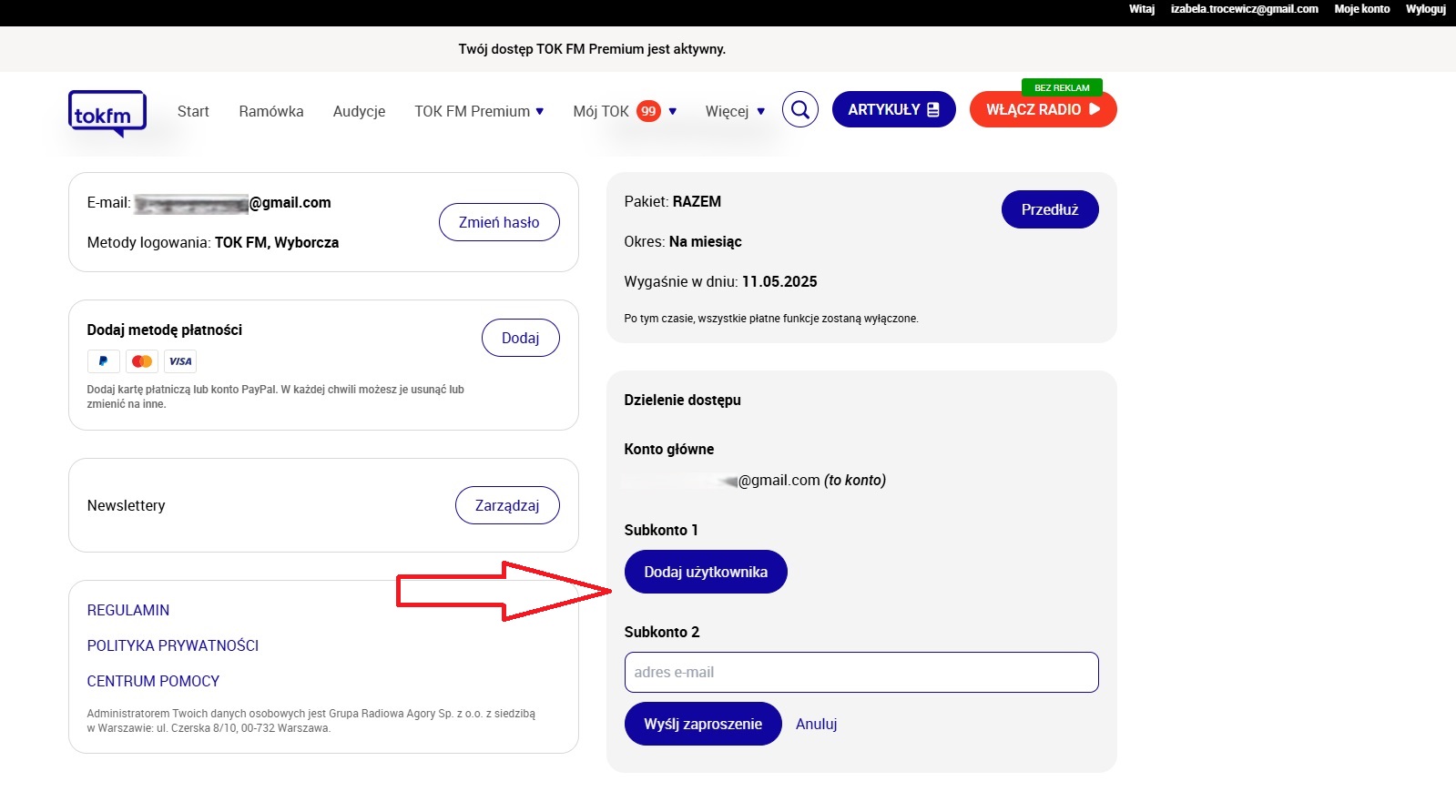
Task: Click the Mastercard payment icon
Action: pyautogui.click(x=142, y=361)
